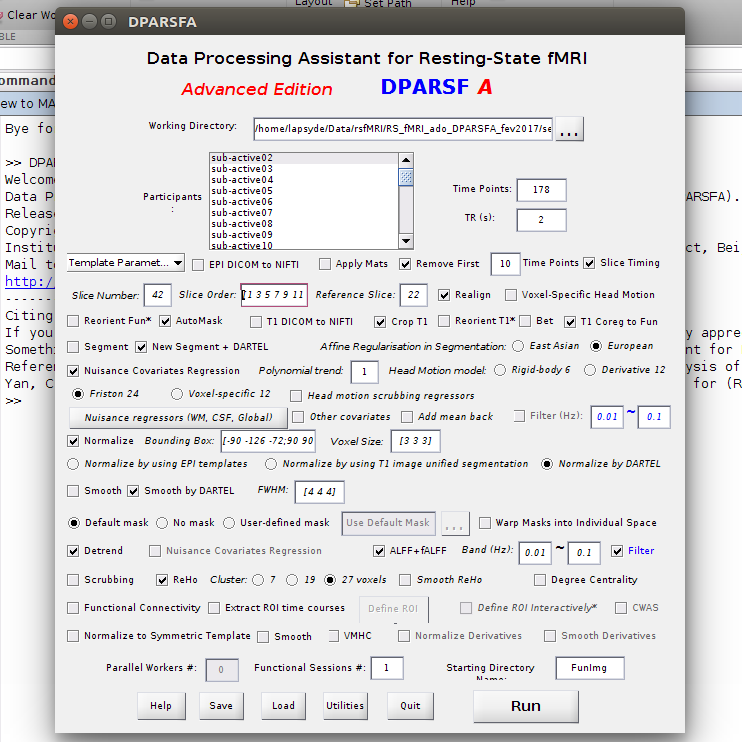Select ReHo cluster of 7 voxels
The width and height of the screenshot is (742, 742).
pos(258,580)
